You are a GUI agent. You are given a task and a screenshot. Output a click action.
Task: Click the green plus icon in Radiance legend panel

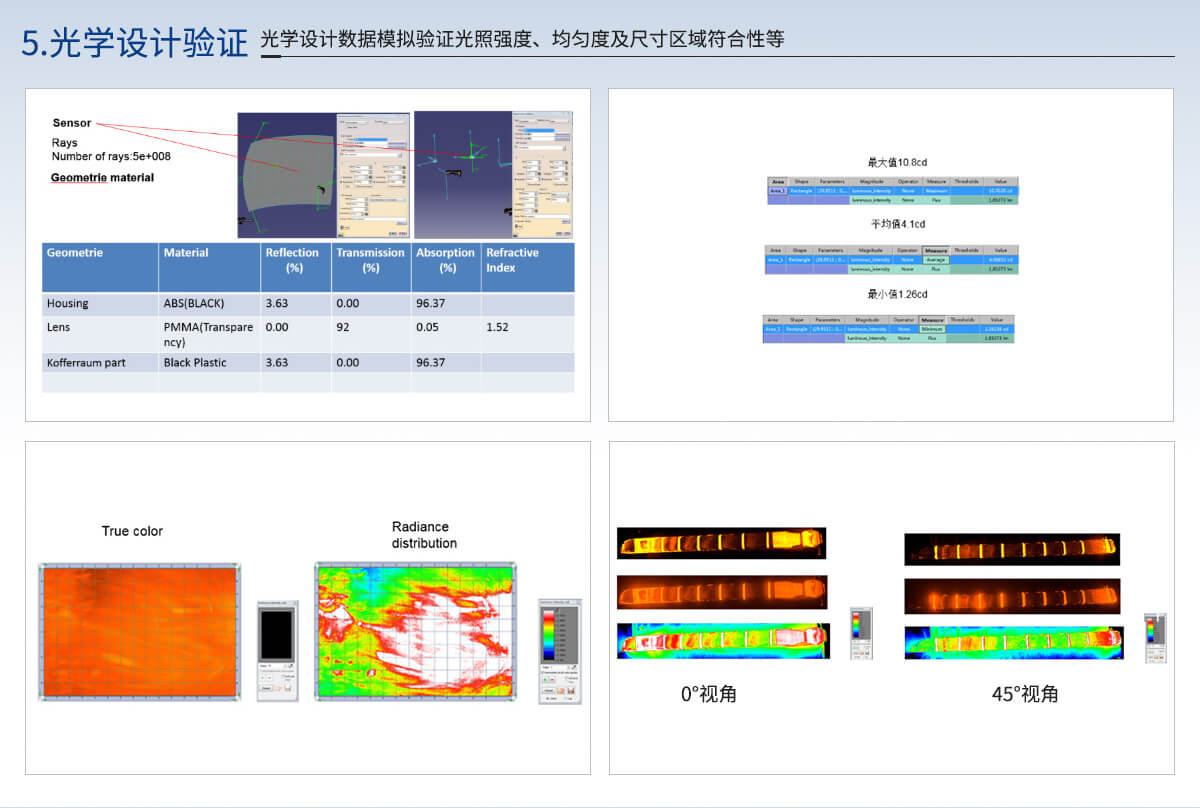[545, 678]
